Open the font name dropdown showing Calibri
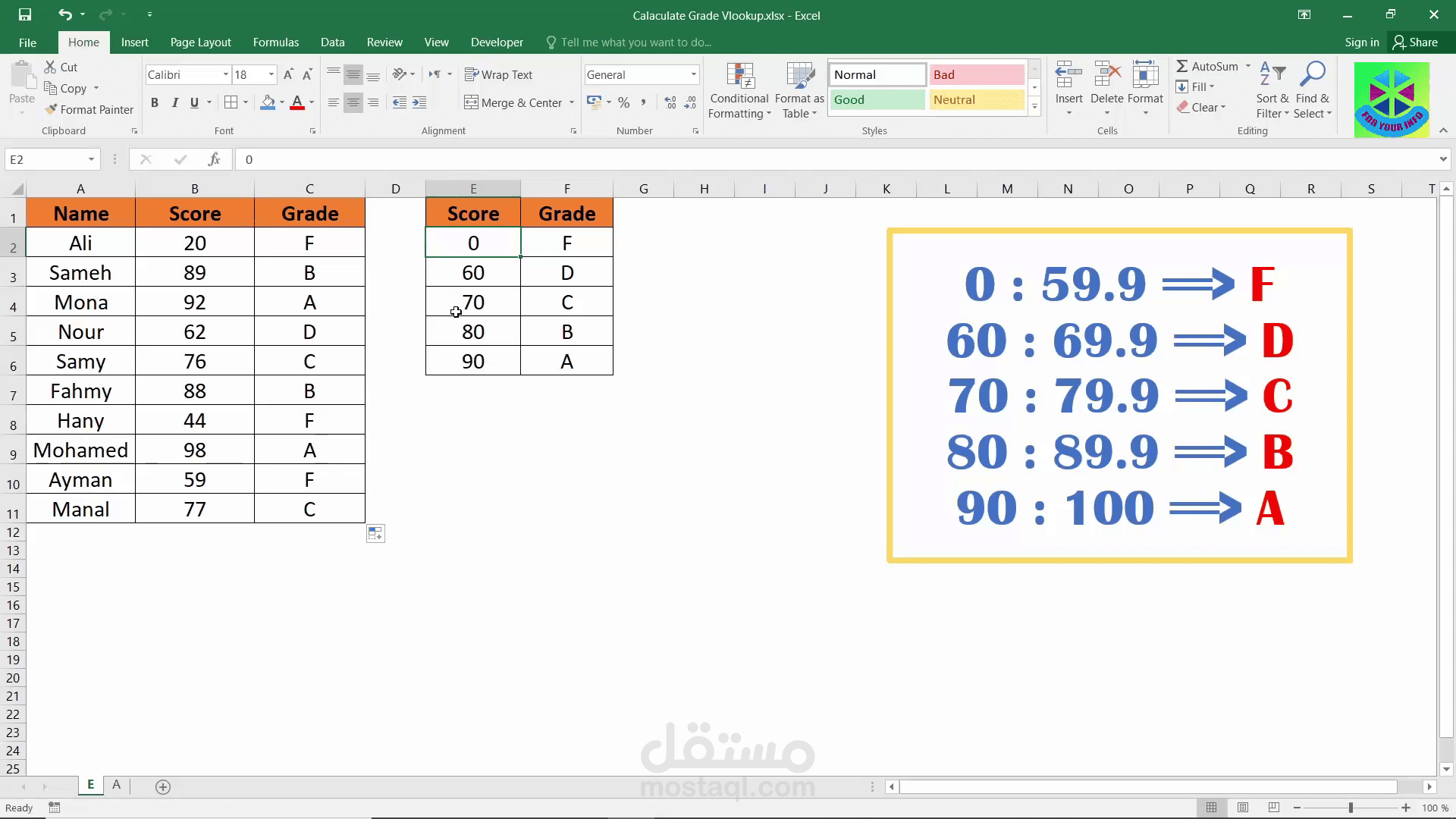Viewport: 1456px width, 819px height. click(x=225, y=74)
